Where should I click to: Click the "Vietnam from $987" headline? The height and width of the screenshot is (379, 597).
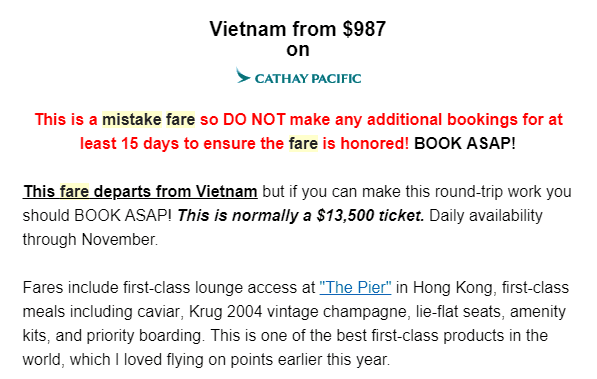298,29
